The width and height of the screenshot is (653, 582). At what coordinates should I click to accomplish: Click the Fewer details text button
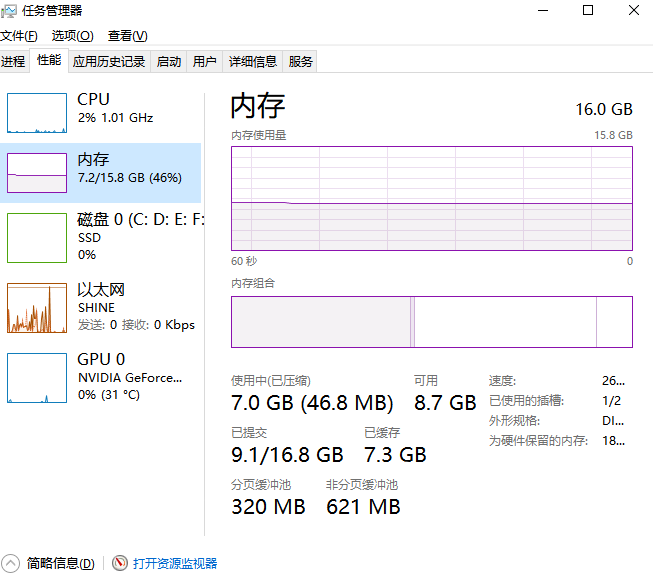61,564
